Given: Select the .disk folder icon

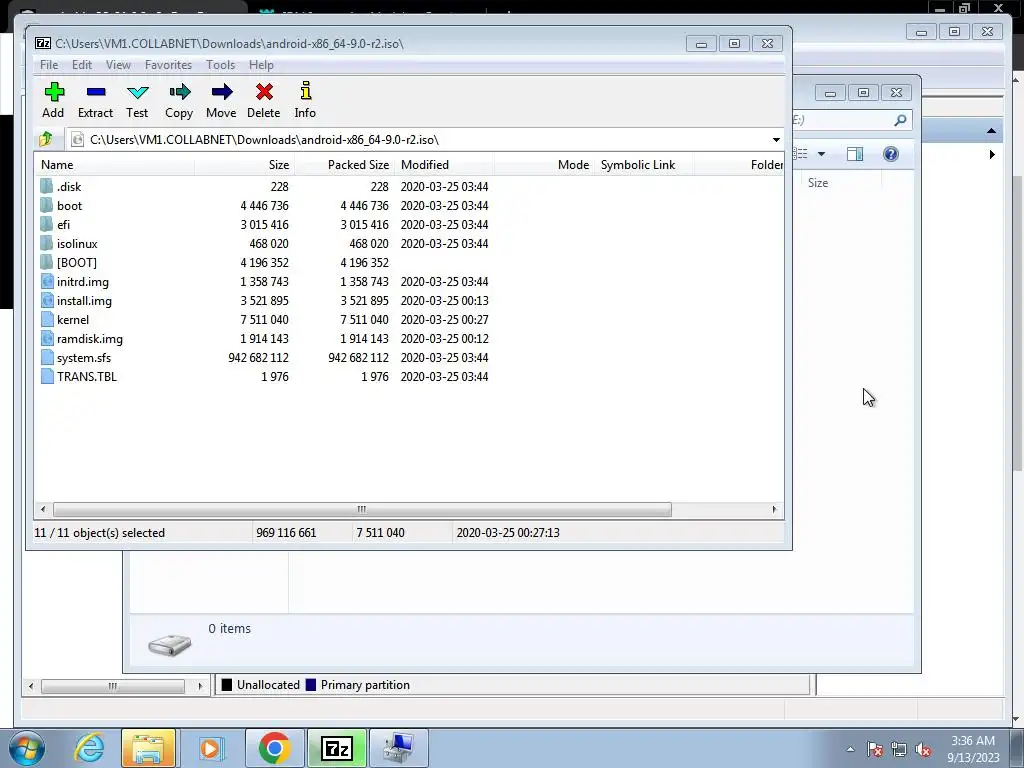Looking at the screenshot, I should point(46,186).
